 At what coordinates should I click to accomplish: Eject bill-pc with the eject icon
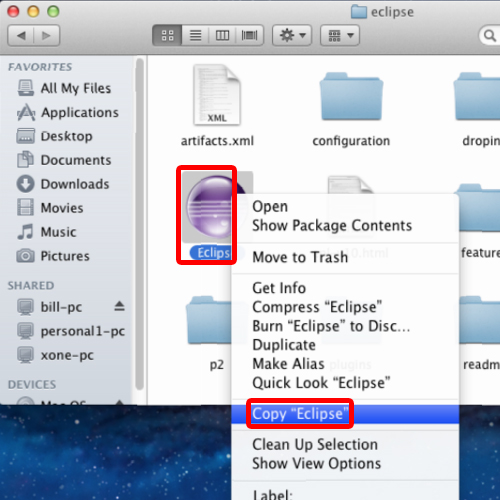click(119, 306)
